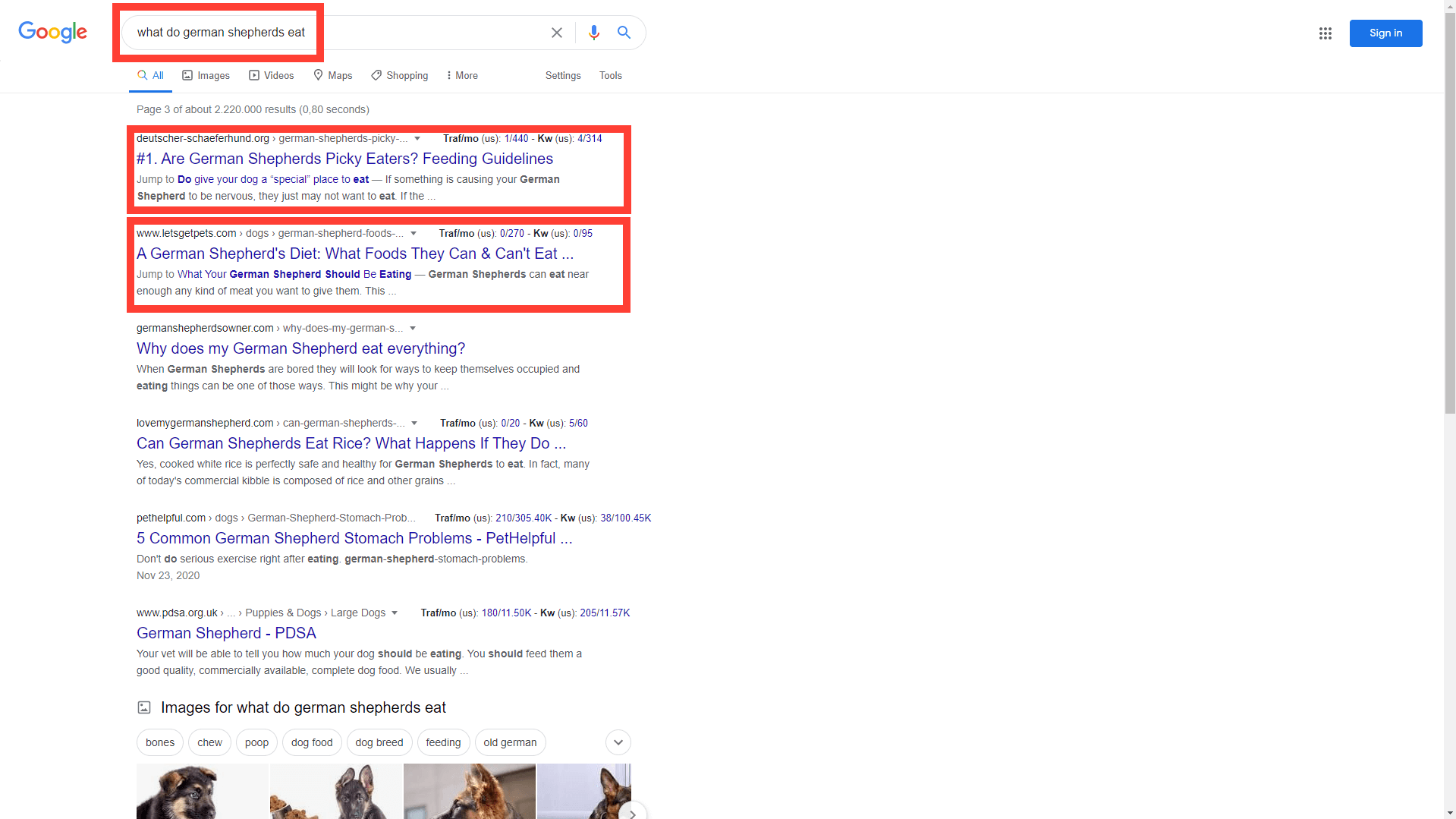This screenshot has width=1456, height=819.
Task: Filter images by 'old german' chip
Action: click(x=510, y=742)
